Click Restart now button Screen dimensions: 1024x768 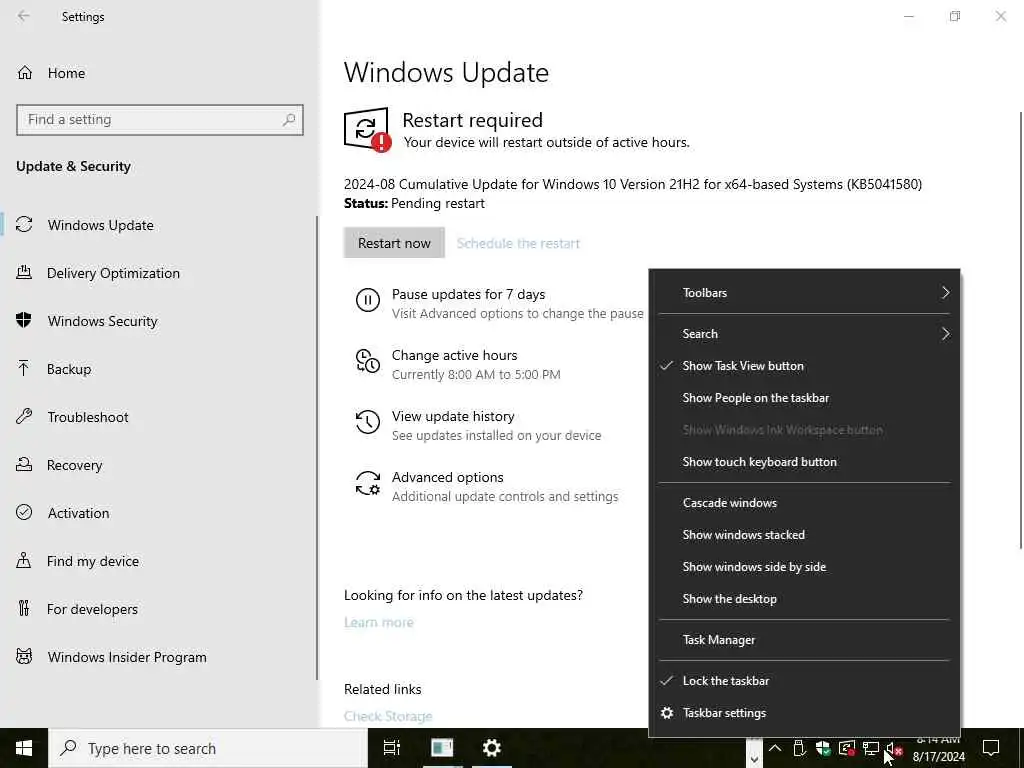click(x=394, y=243)
